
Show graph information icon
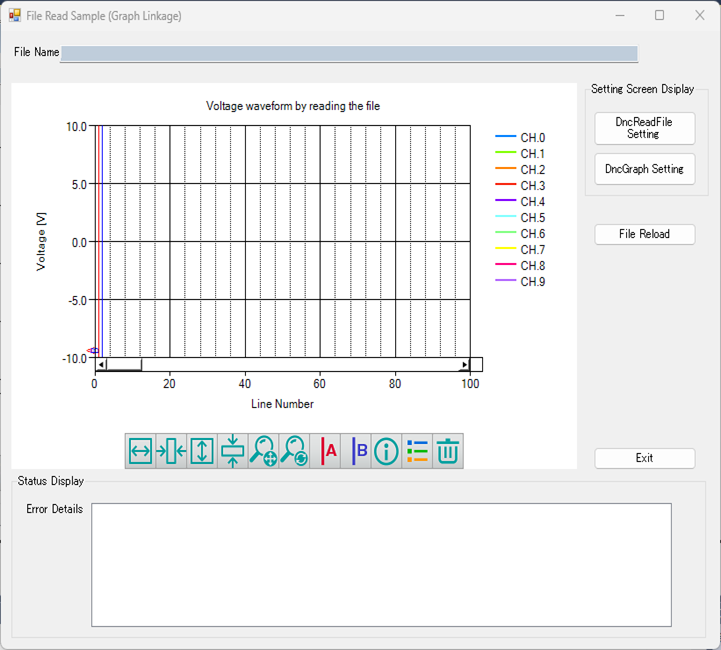pos(387,451)
